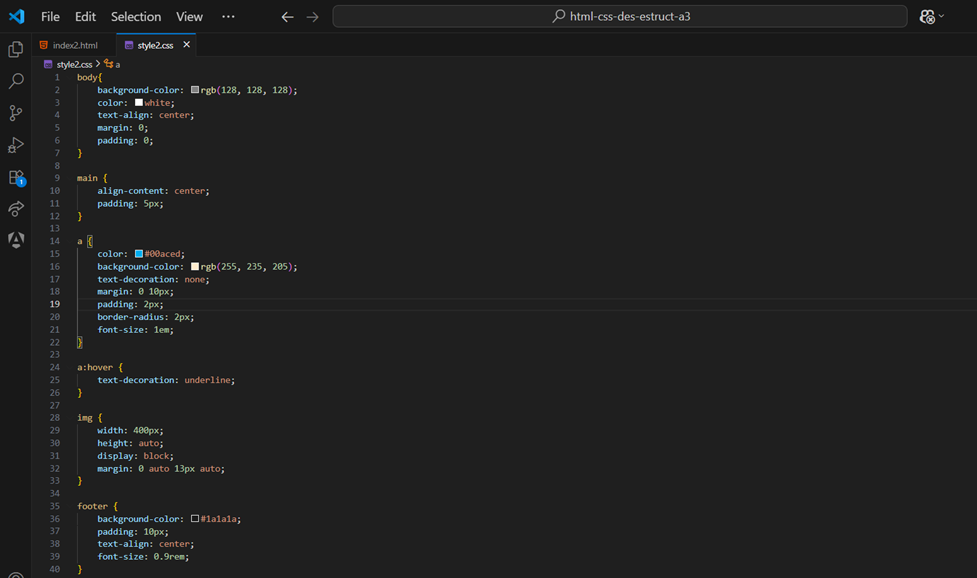This screenshot has width=977, height=578.
Task: Click 'text-align: center;' on line 4
Action: pyautogui.click(x=146, y=115)
